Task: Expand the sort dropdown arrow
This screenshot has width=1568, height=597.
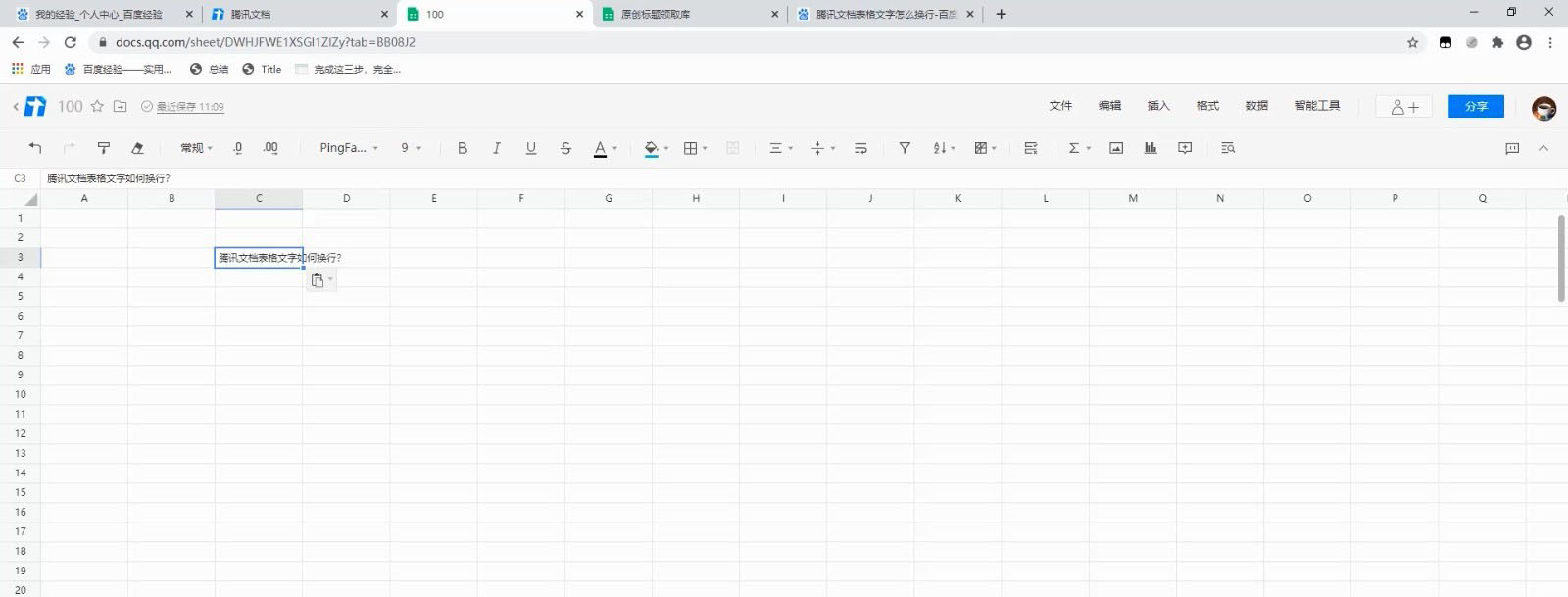Action: tap(954, 149)
